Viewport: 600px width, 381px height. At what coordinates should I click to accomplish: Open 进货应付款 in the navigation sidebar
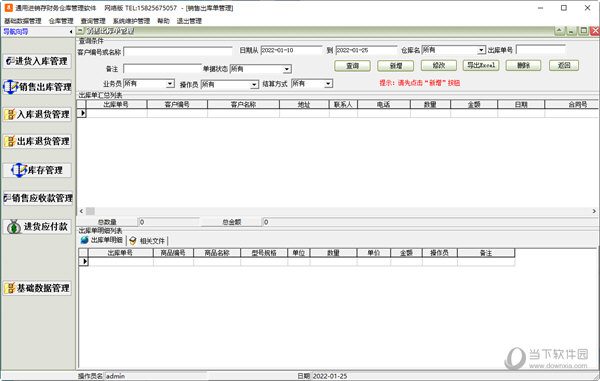(38, 227)
